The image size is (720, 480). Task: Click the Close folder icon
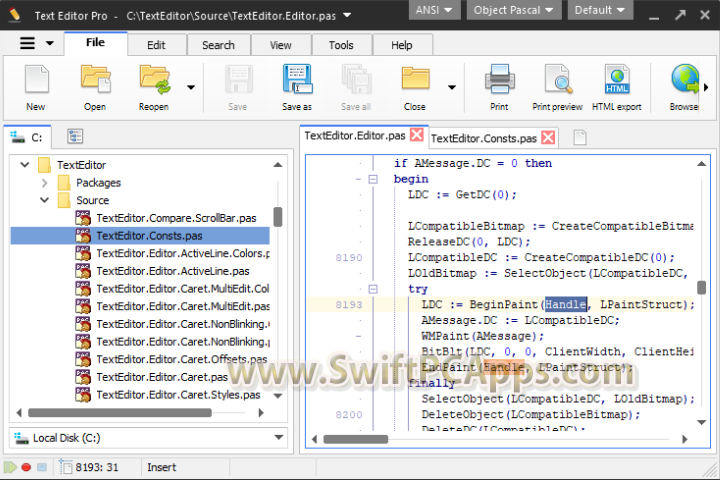click(x=415, y=78)
